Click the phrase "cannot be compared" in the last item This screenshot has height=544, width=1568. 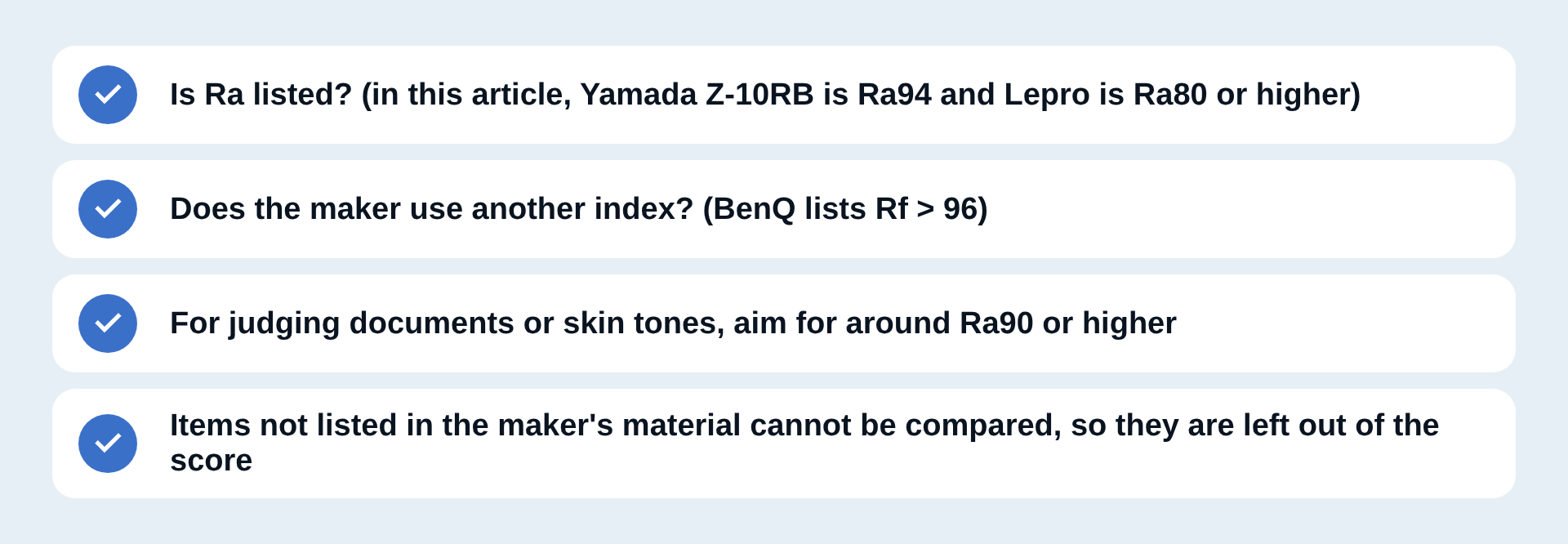point(906,426)
